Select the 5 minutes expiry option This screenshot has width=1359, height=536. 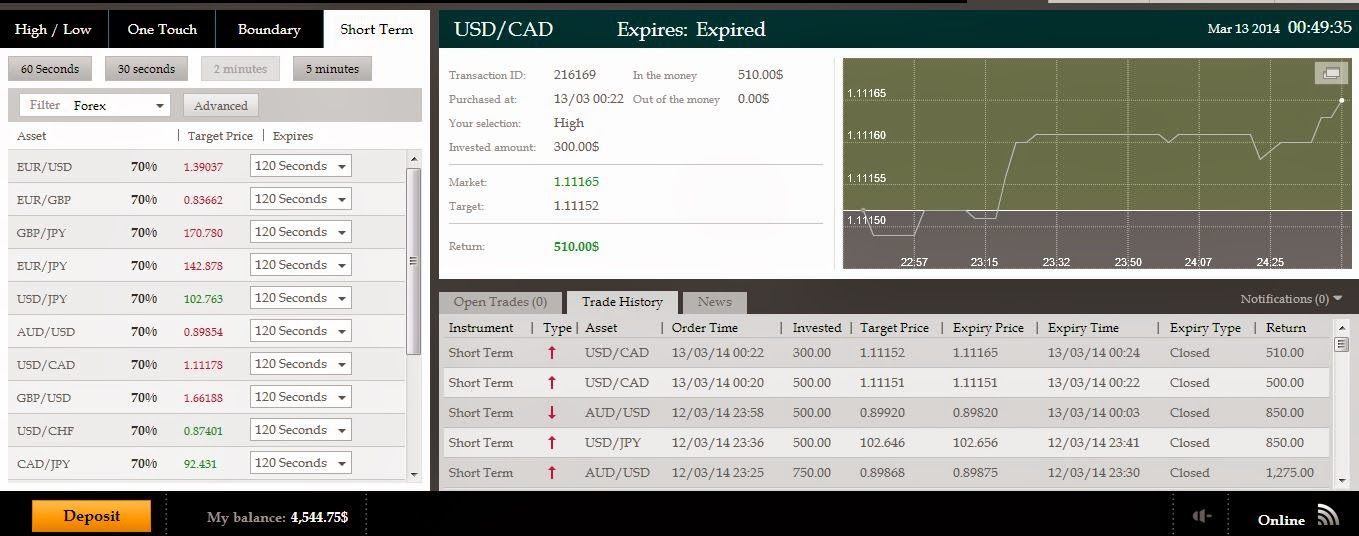tap(332, 69)
